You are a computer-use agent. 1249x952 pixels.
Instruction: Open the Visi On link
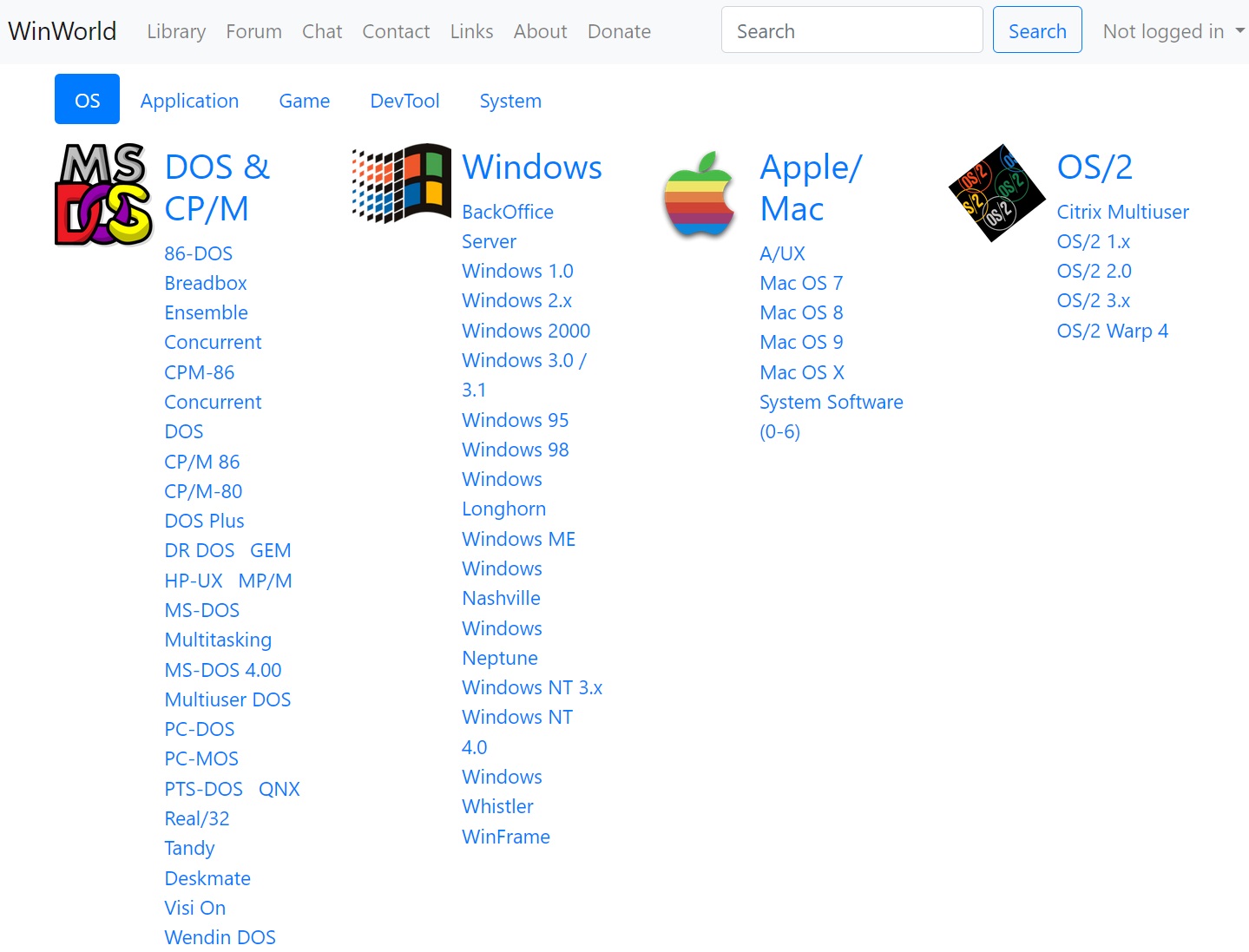pos(195,908)
